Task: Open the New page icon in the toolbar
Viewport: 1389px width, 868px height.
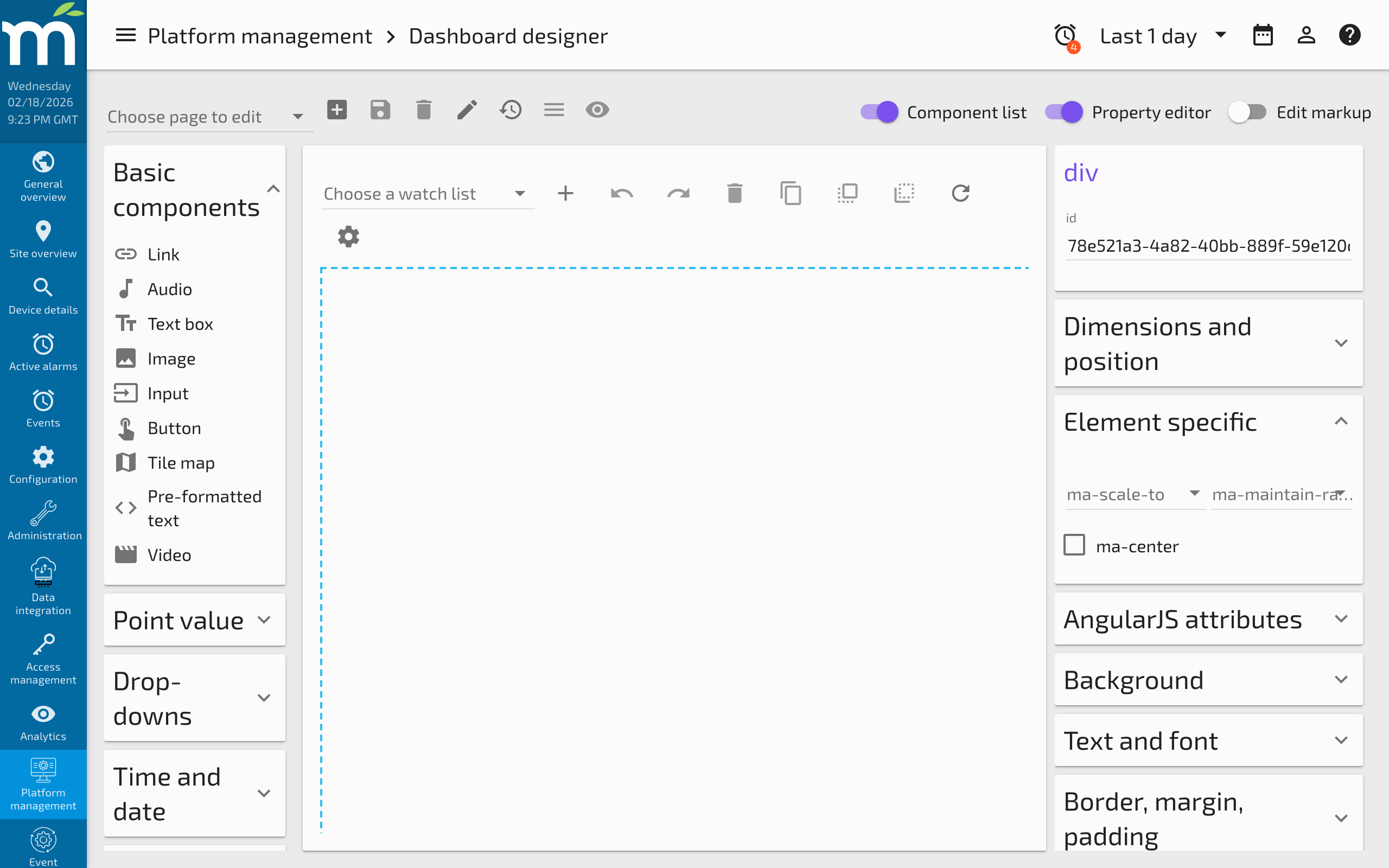Action: (337, 110)
